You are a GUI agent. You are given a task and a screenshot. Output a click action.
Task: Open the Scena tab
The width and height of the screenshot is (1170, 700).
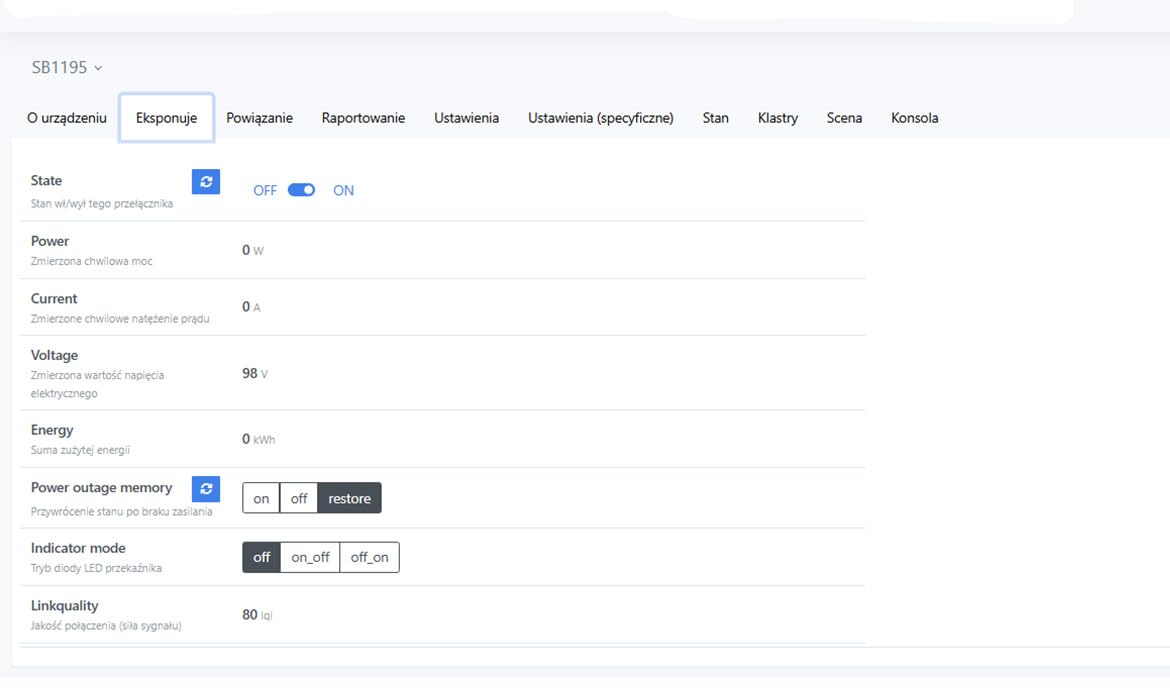tap(844, 118)
